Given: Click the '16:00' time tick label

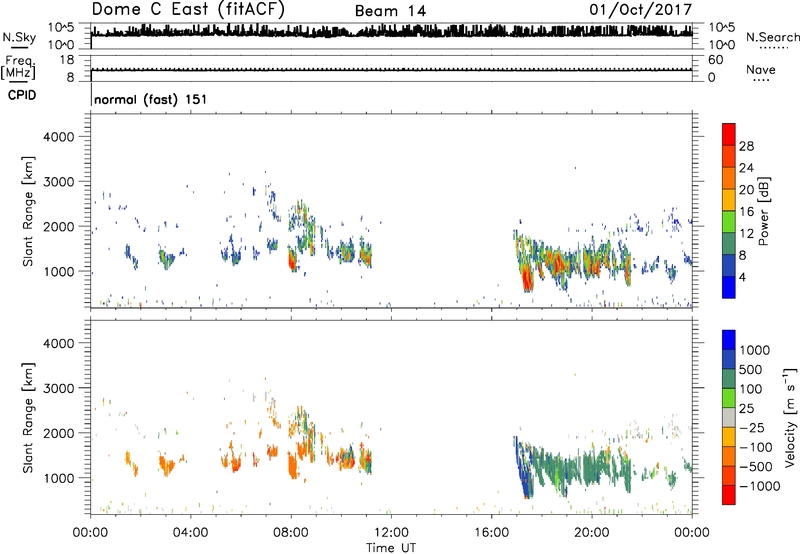Looking at the screenshot, I should 491,533.
